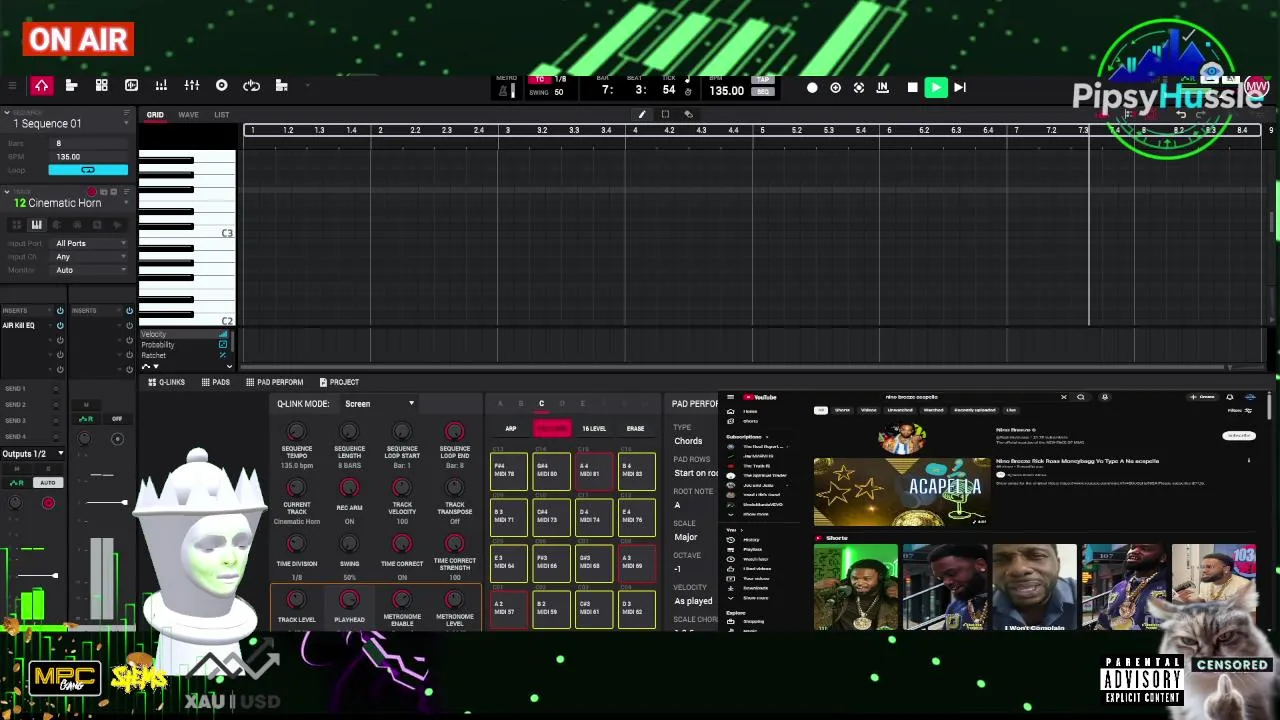Open the Input Port All Ports dropdown
Image resolution: width=1280 pixels, height=720 pixels.
(x=90, y=243)
